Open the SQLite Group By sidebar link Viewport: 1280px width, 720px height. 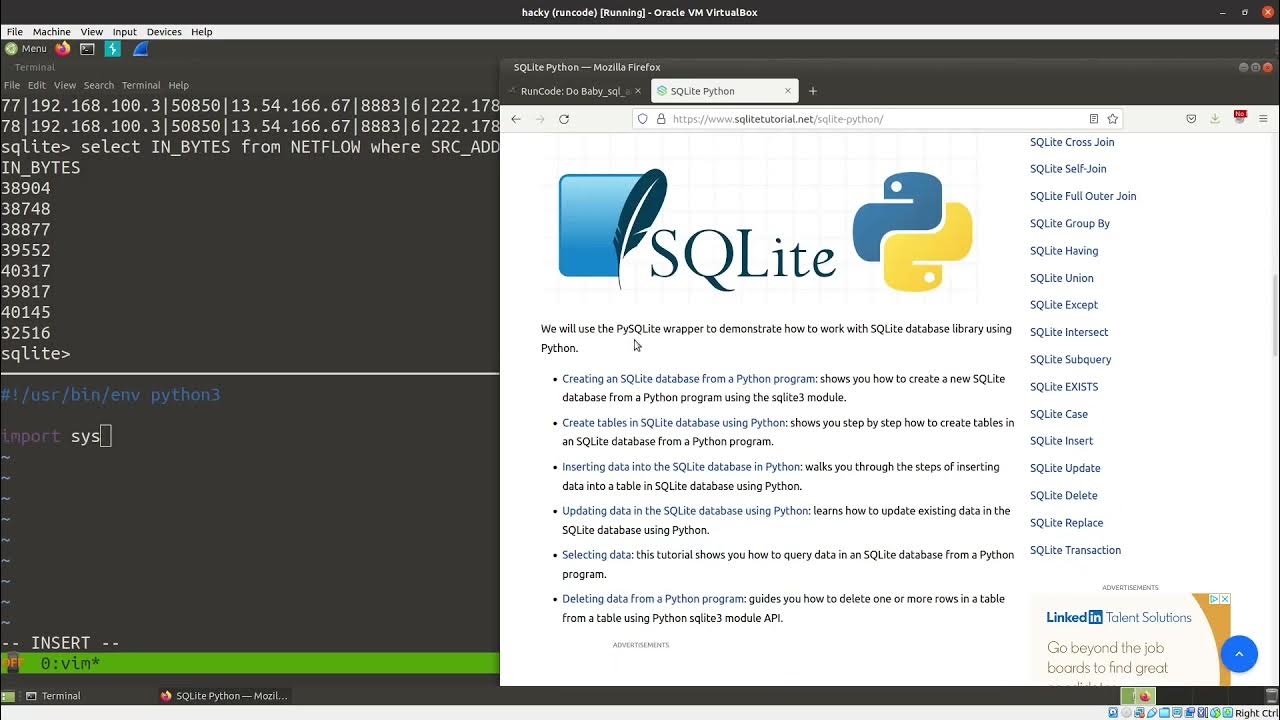pyautogui.click(x=1070, y=224)
